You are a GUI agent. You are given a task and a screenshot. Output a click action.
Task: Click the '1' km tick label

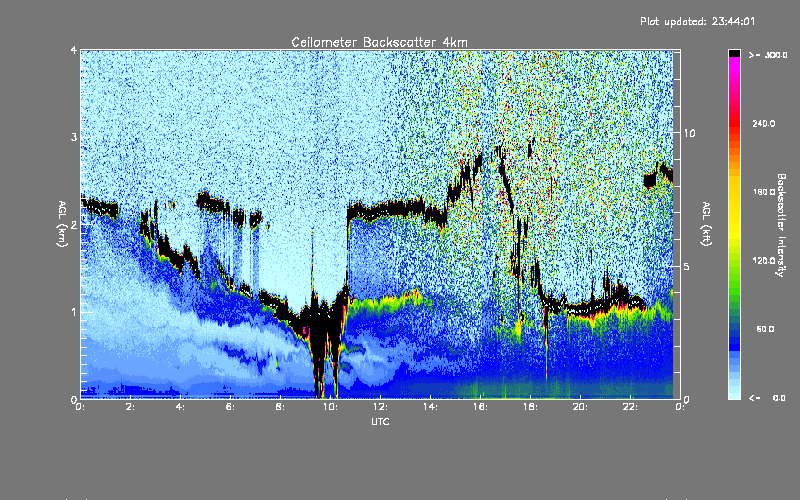coord(74,312)
